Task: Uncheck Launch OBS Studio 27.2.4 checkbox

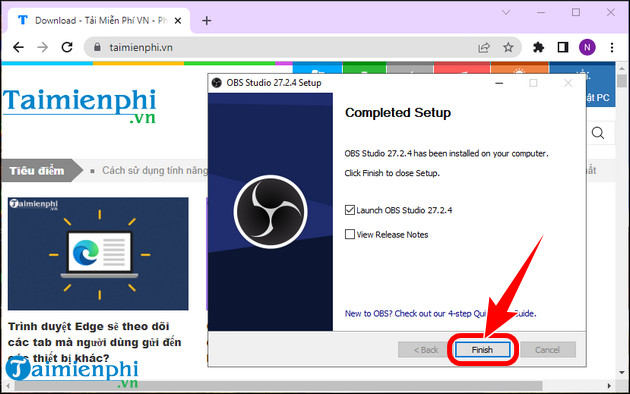Action: (x=350, y=210)
